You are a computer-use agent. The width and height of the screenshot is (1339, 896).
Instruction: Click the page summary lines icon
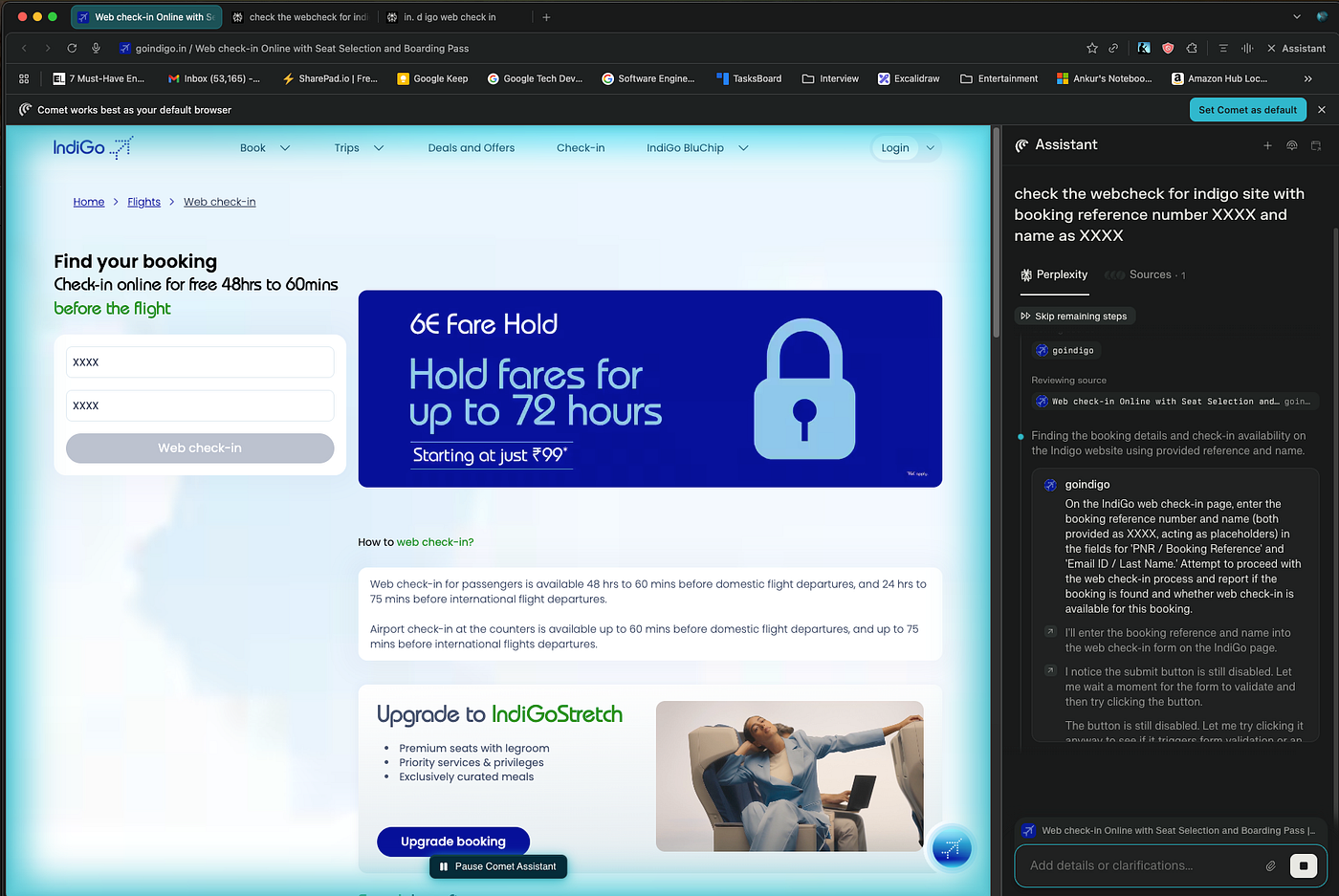coord(1223,48)
